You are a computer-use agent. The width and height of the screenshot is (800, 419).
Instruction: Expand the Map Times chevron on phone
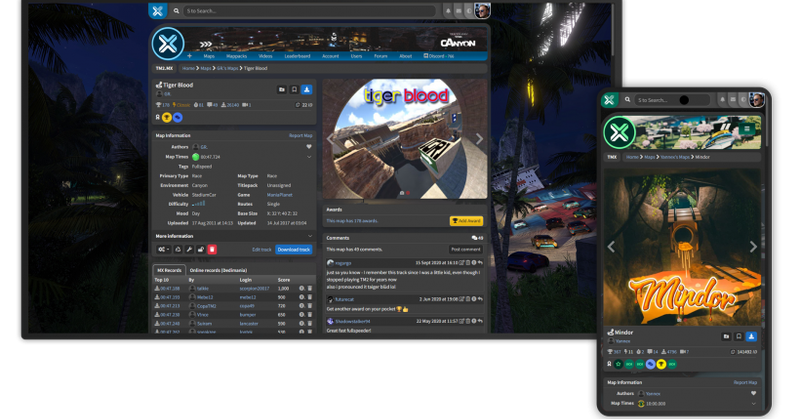coord(754,404)
